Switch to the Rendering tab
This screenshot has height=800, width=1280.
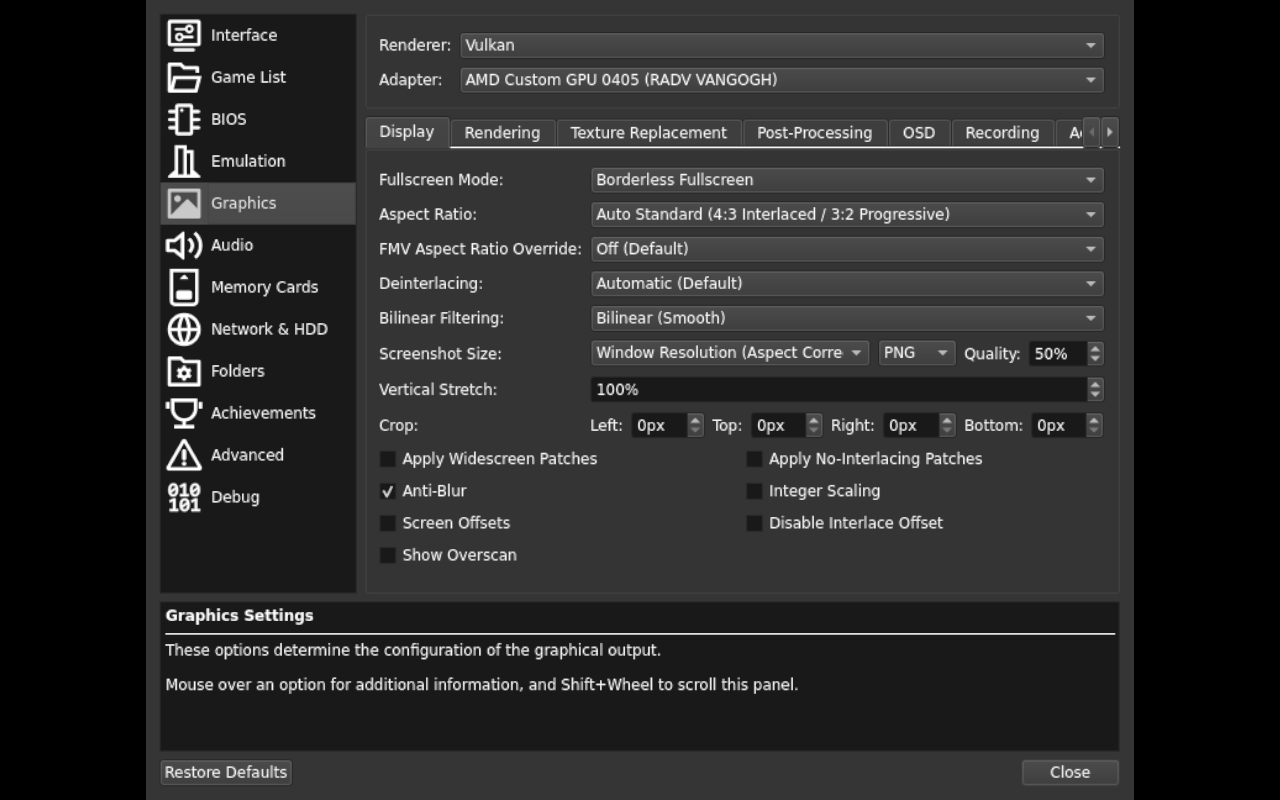(502, 133)
